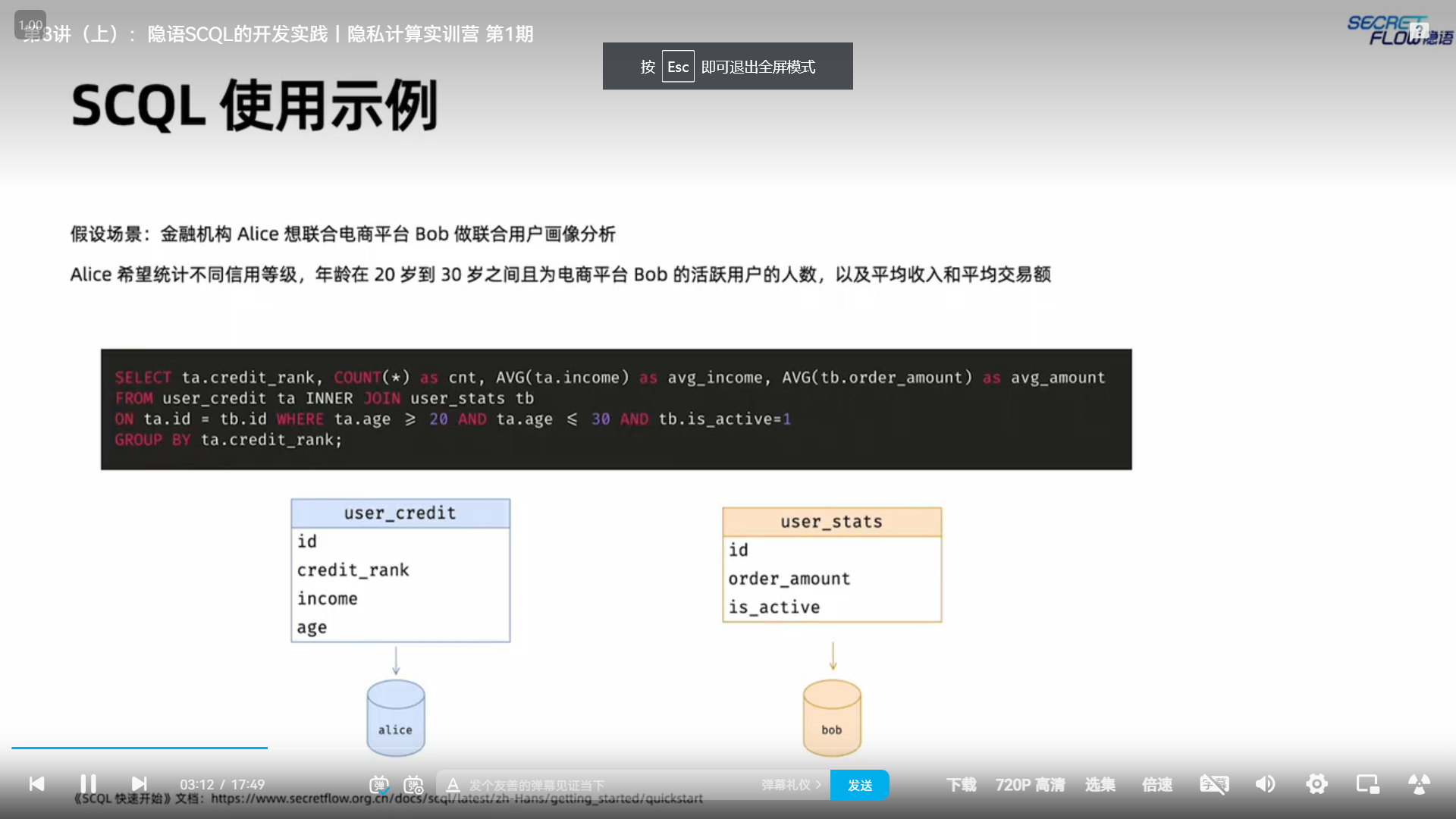Enable picture-in-picture mode
The height and width of the screenshot is (819, 1456).
(x=1367, y=784)
